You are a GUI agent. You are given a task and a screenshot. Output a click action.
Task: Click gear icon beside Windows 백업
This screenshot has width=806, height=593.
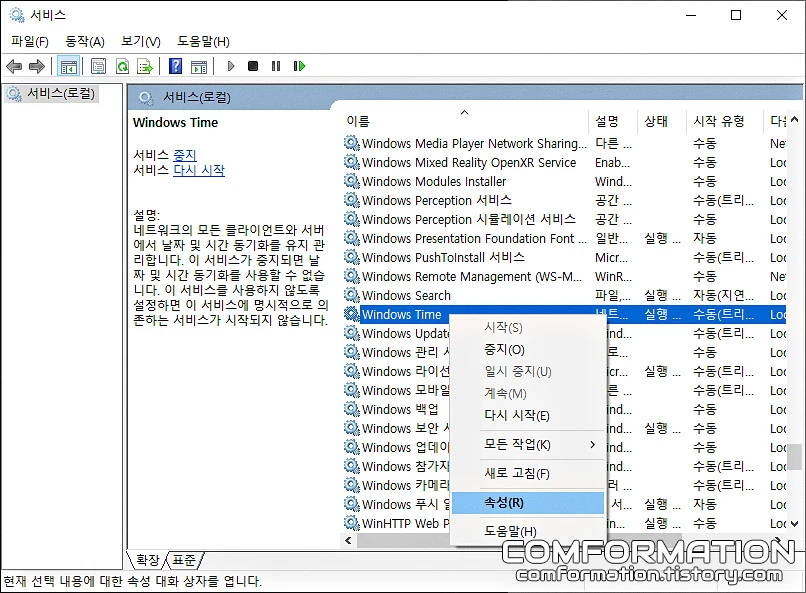352,409
